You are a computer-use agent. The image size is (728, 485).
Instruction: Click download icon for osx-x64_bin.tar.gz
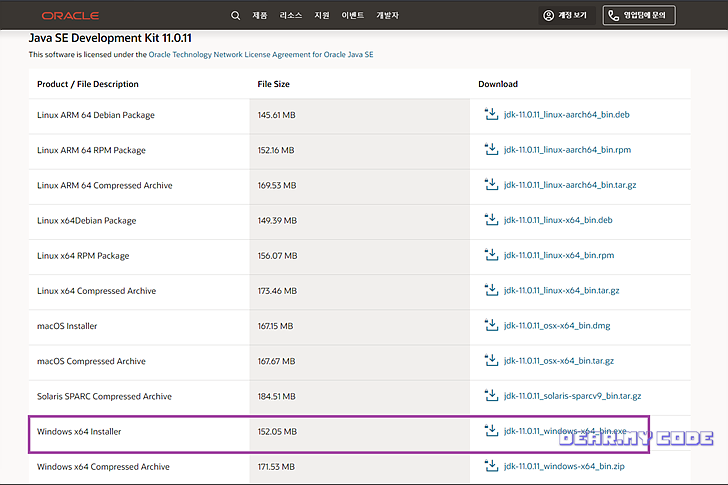click(x=491, y=361)
